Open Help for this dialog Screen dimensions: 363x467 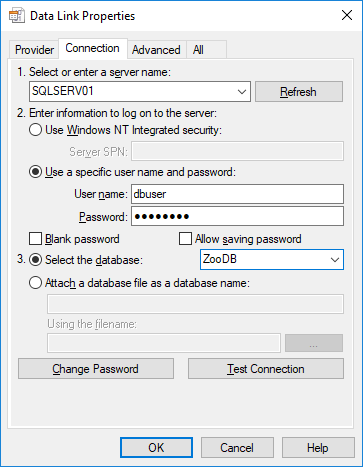coord(318,448)
